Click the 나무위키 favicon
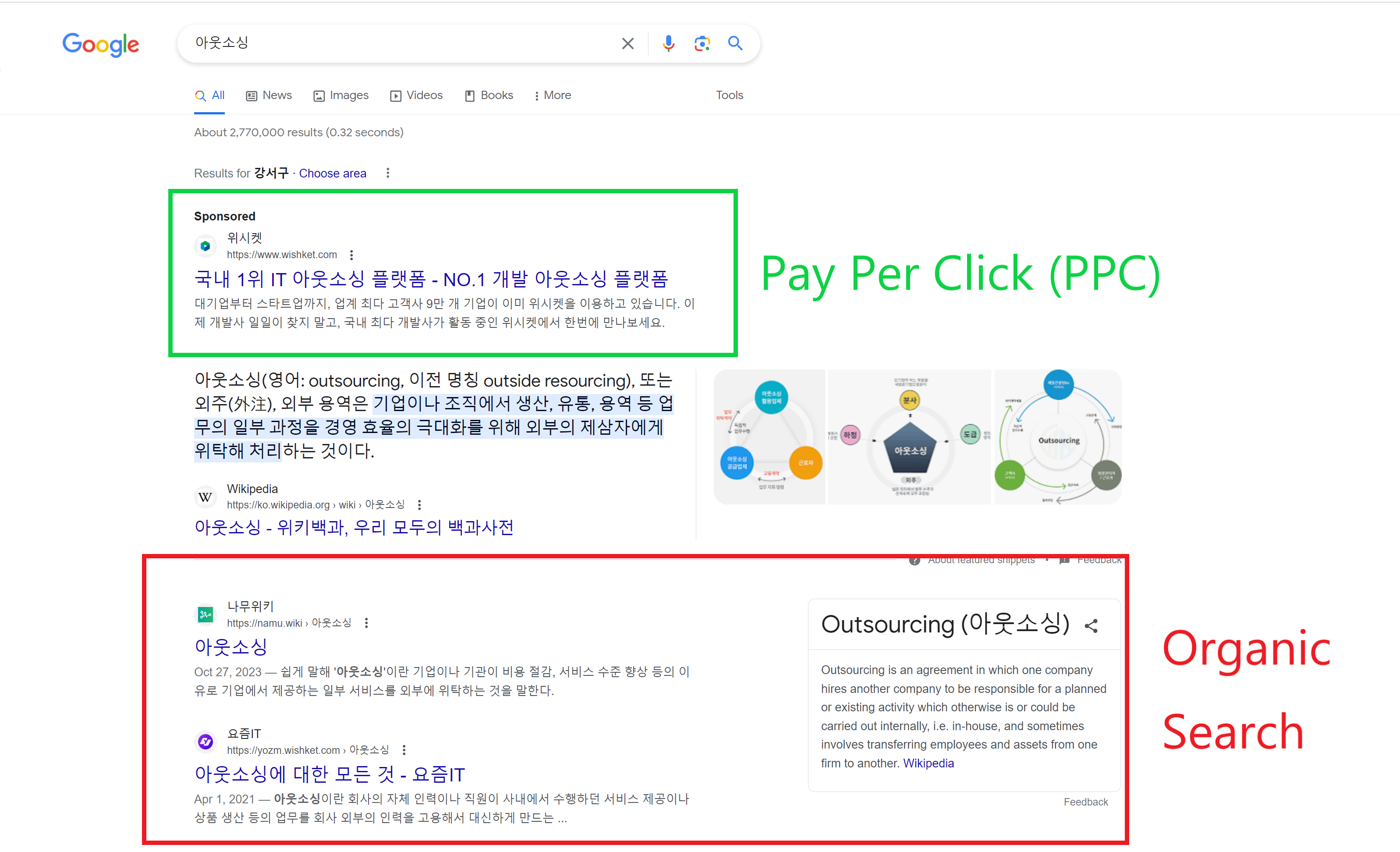Screen dimensions: 1400x852 click(205, 614)
